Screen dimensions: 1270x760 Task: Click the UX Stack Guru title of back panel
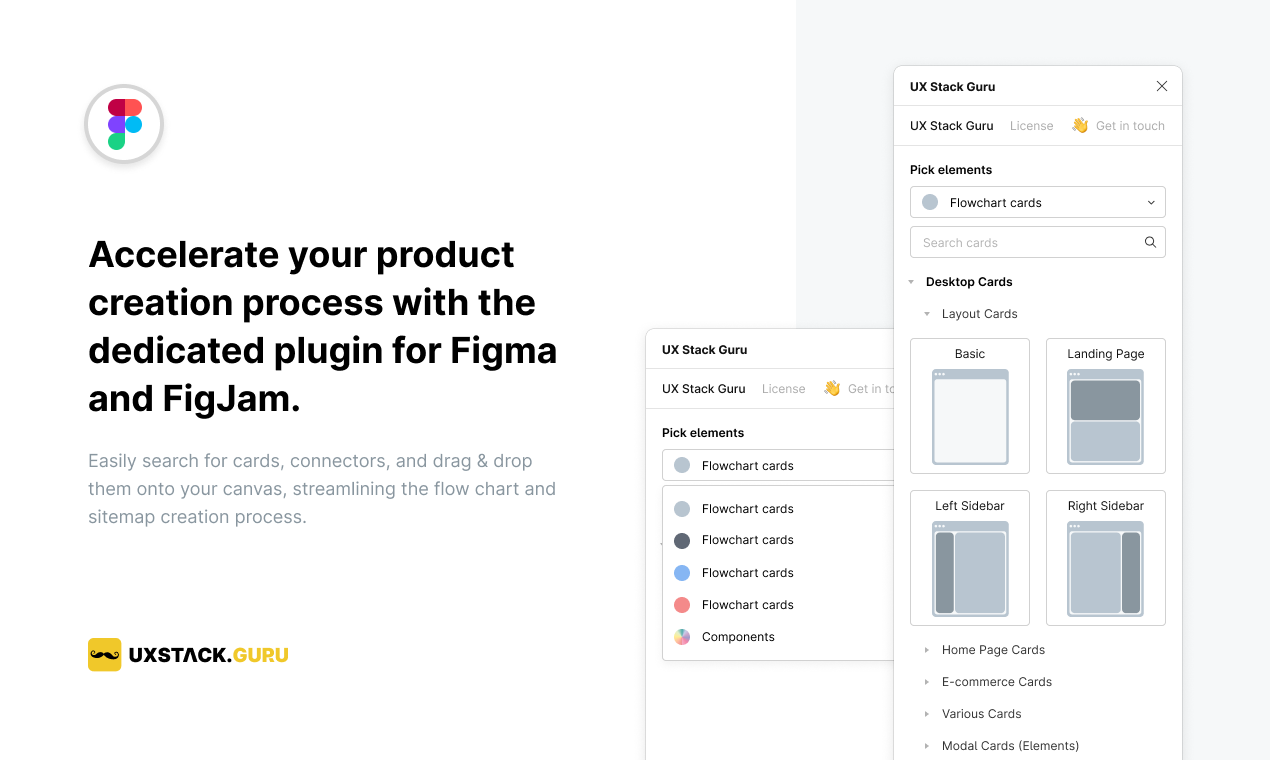coord(705,350)
